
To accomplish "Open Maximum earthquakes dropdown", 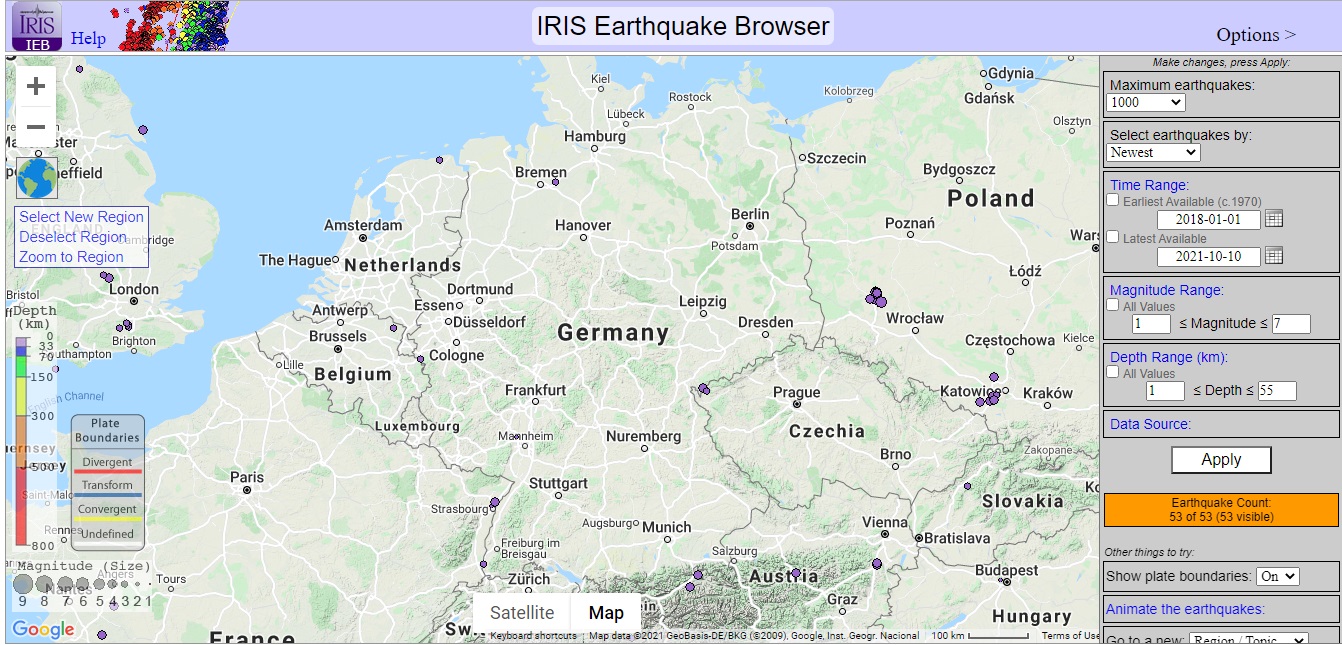I will click(1146, 102).
